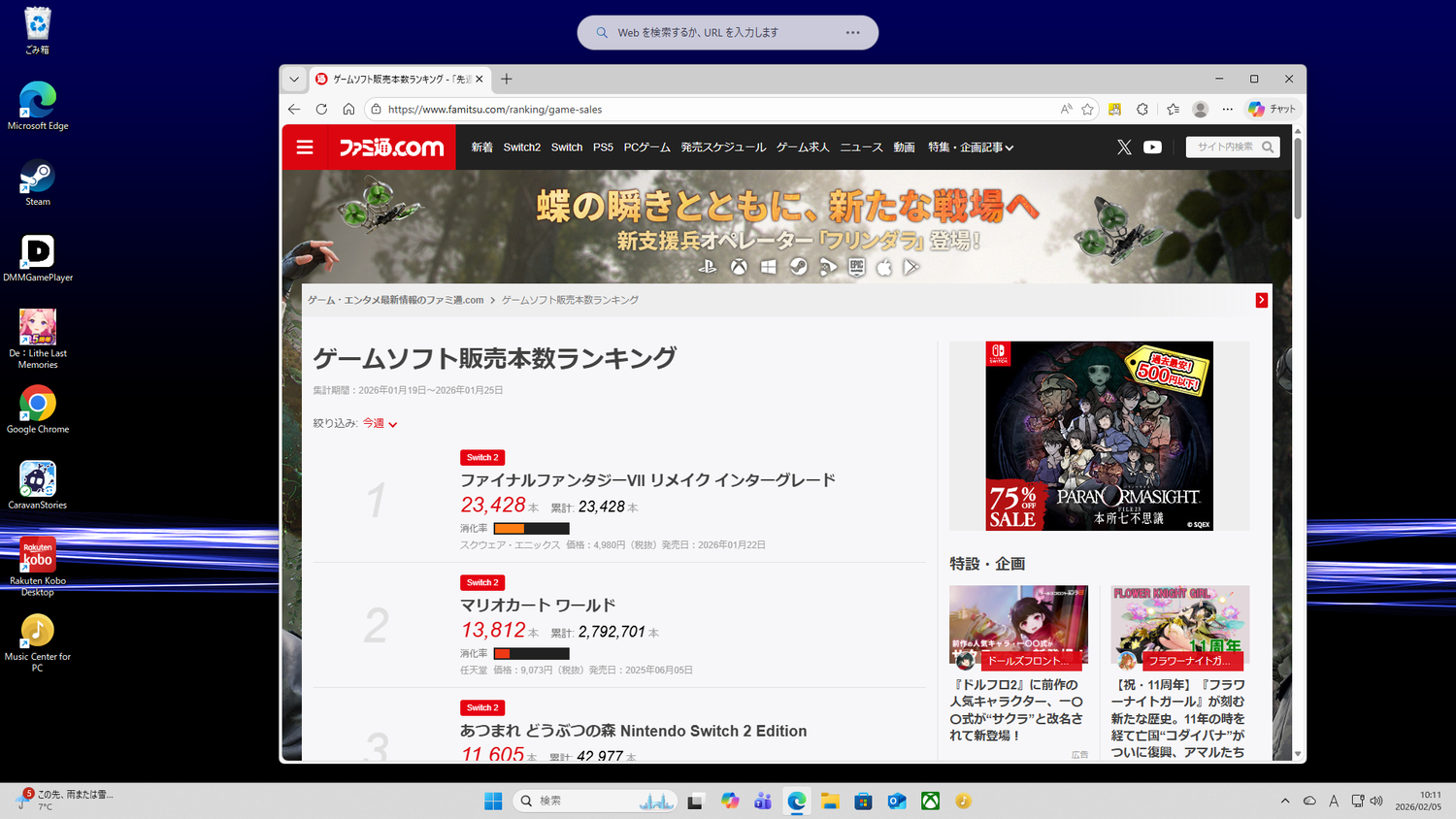1456x819 pixels.
Task: Launch Steam from desktop shortcut
Action: [38, 182]
